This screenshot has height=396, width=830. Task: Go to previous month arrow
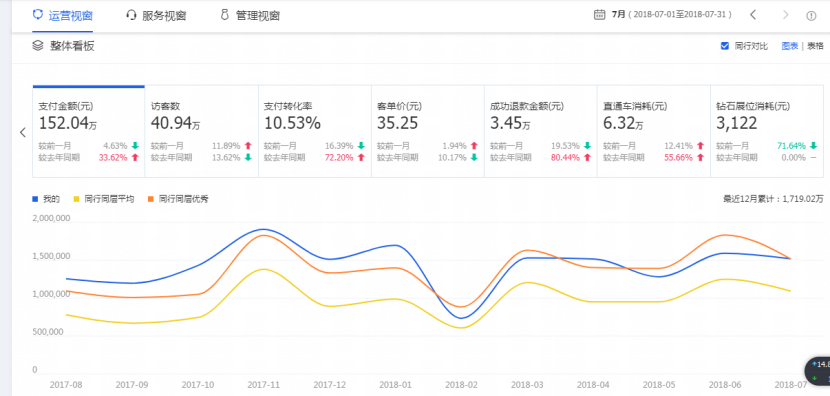click(x=753, y=15)
